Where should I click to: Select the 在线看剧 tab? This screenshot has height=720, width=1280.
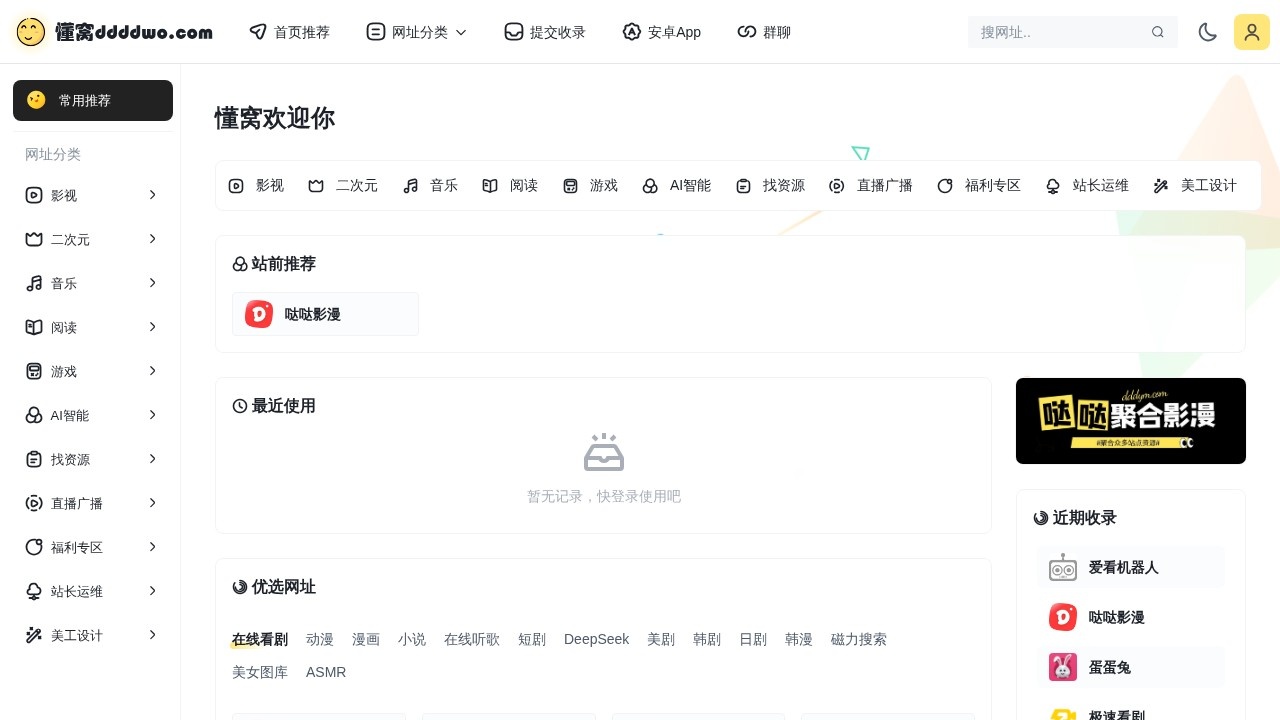pyautogui.click(x=260, y=639)
